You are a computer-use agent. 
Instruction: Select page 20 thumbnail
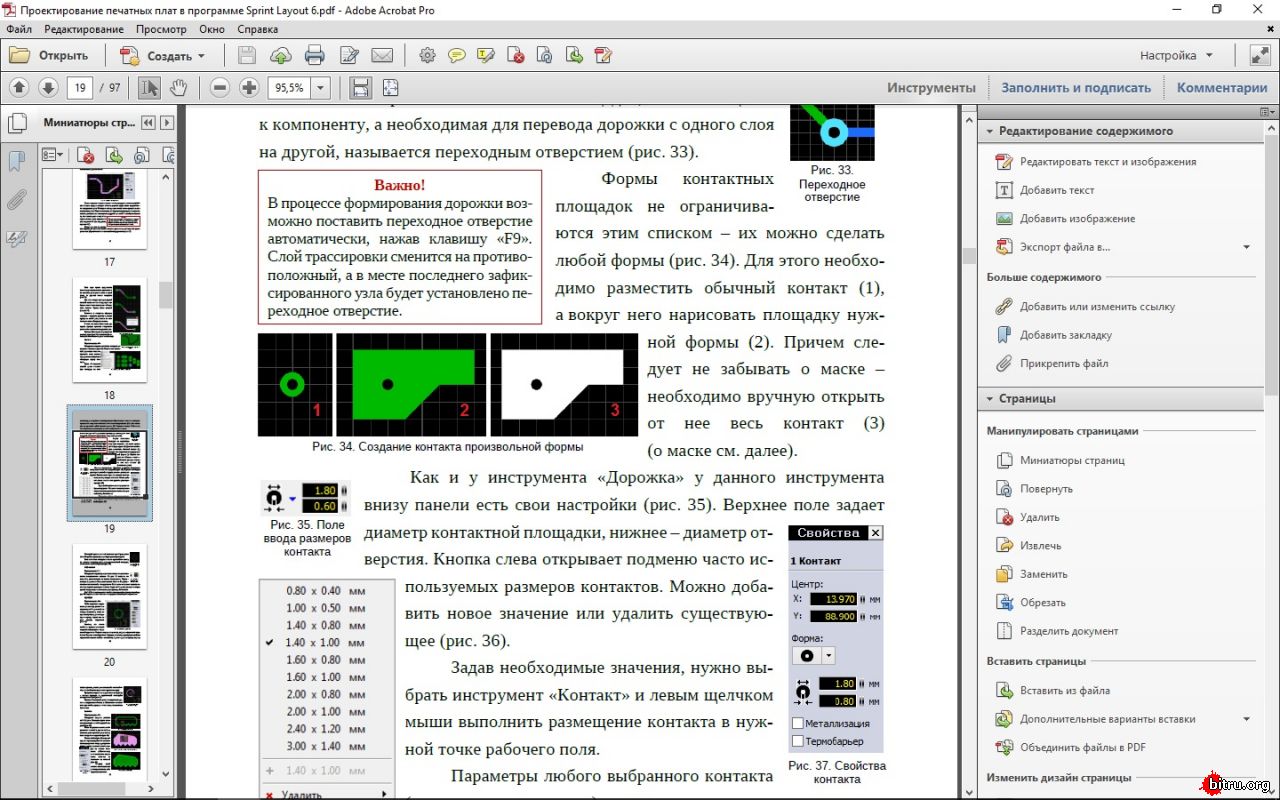click(x=110, y=597)
